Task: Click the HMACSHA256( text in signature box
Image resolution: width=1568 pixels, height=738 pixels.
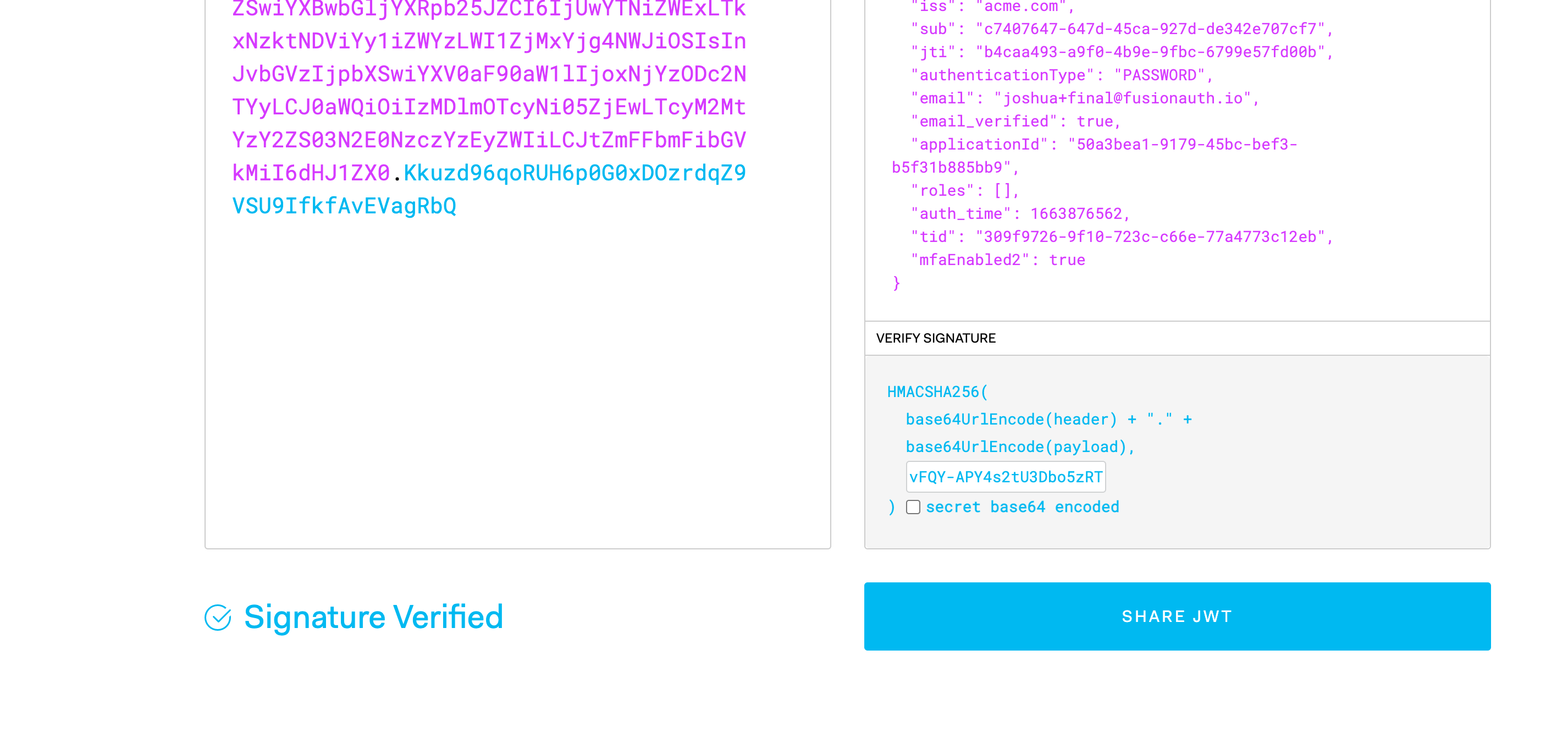Action: pos(937,392)
